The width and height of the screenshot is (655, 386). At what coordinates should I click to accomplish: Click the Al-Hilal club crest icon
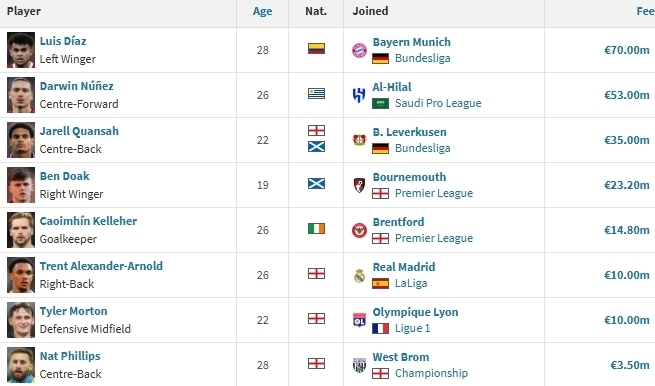359,95
